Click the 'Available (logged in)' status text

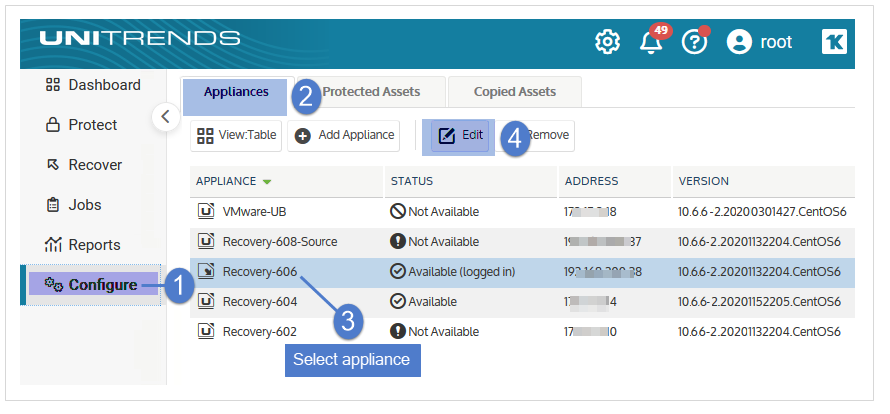tap(461, 272)
